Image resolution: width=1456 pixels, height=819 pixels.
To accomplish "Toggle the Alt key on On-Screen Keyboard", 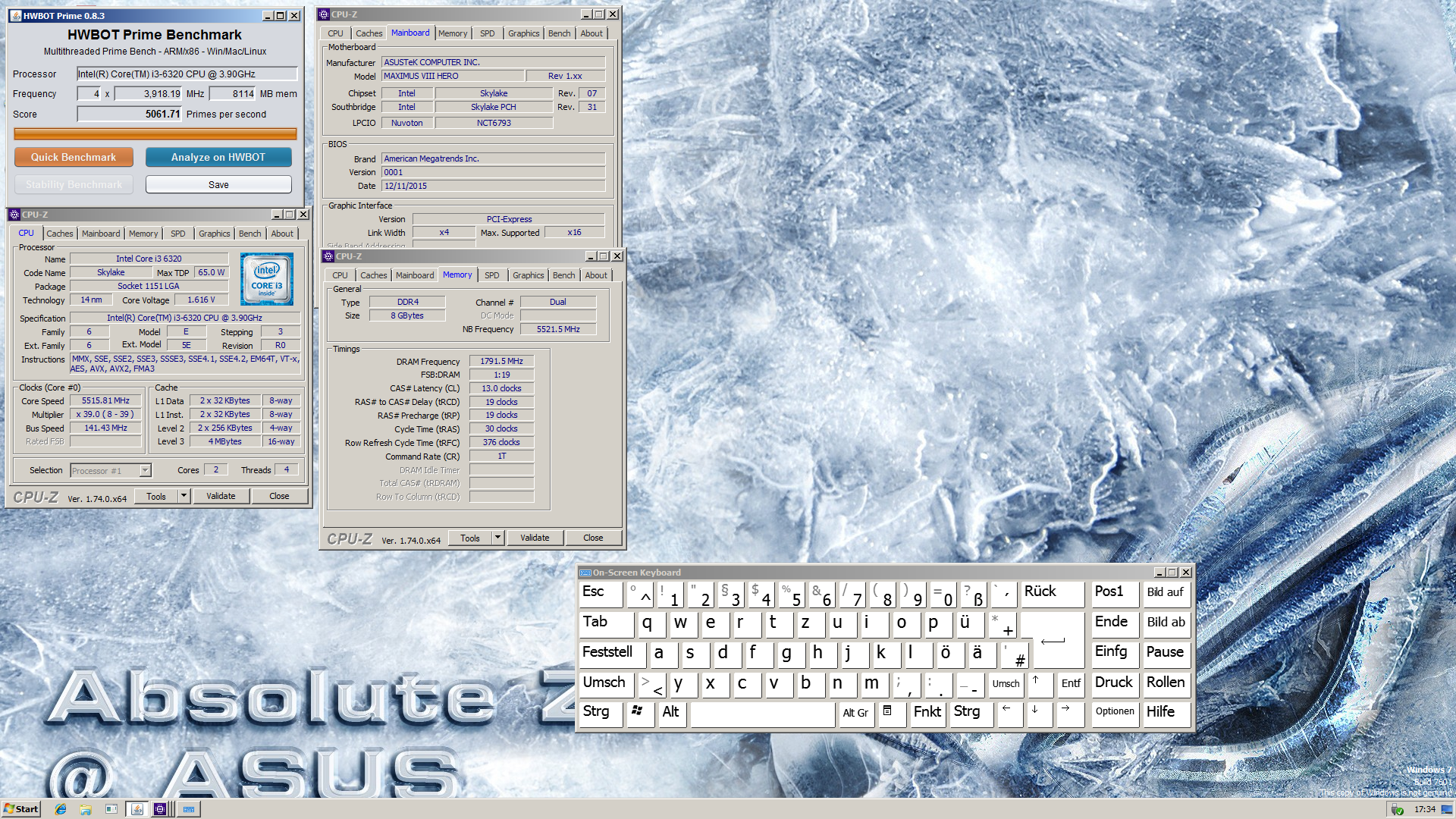I will (x=671, y=713).
